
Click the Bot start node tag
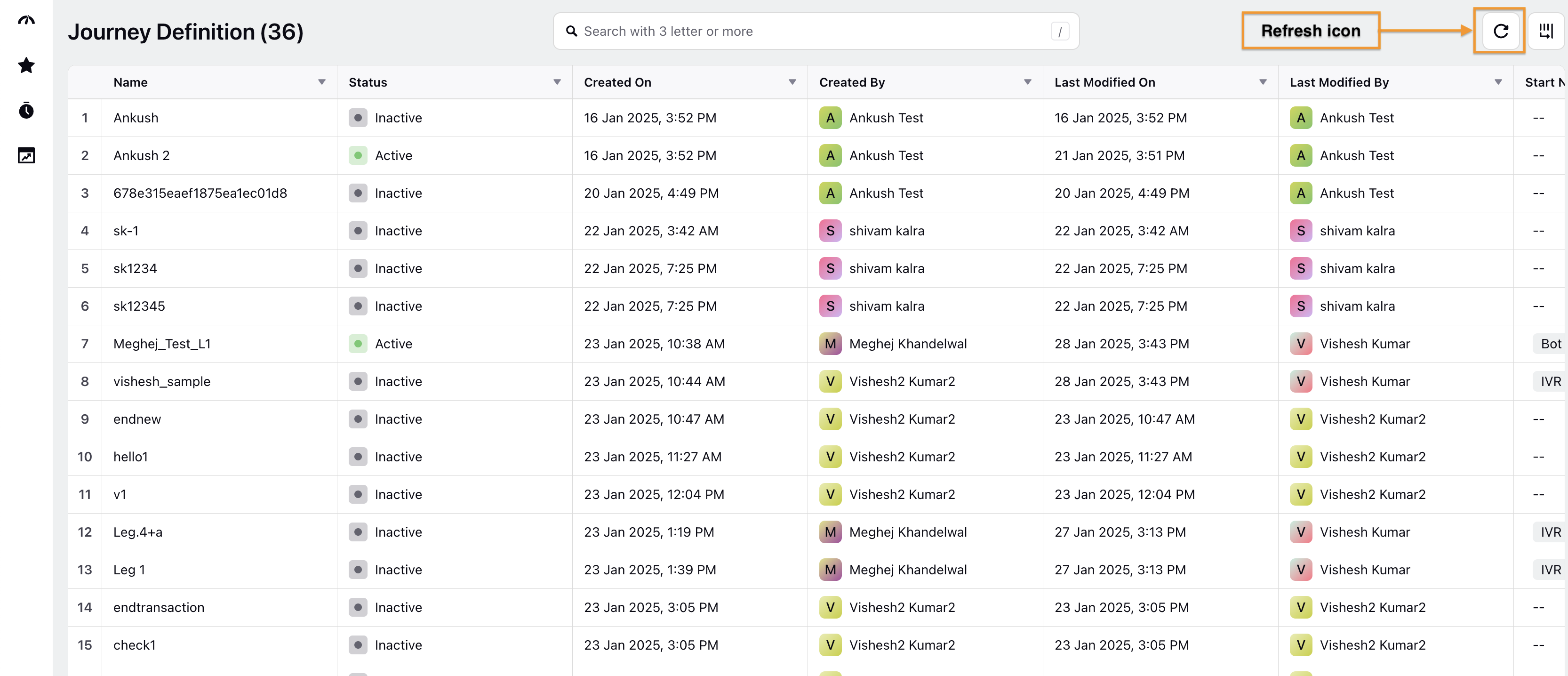pos(1550,344)
